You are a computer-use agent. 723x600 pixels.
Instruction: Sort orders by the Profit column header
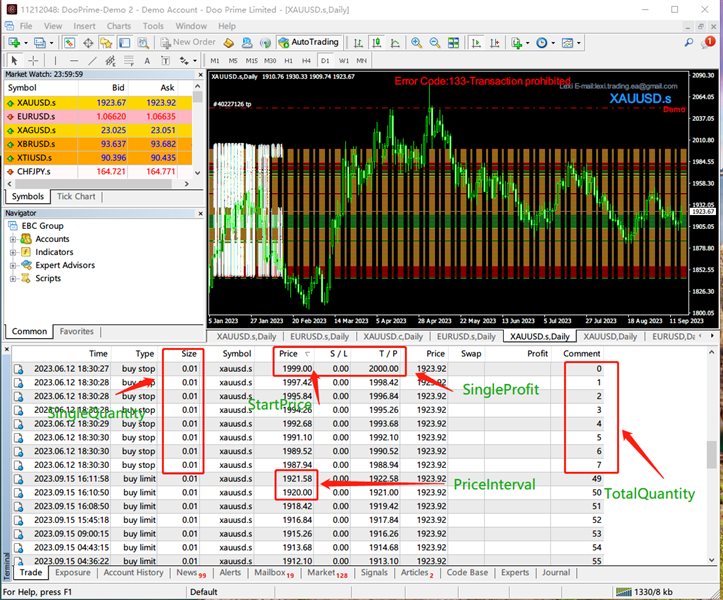tap(537, 354)
